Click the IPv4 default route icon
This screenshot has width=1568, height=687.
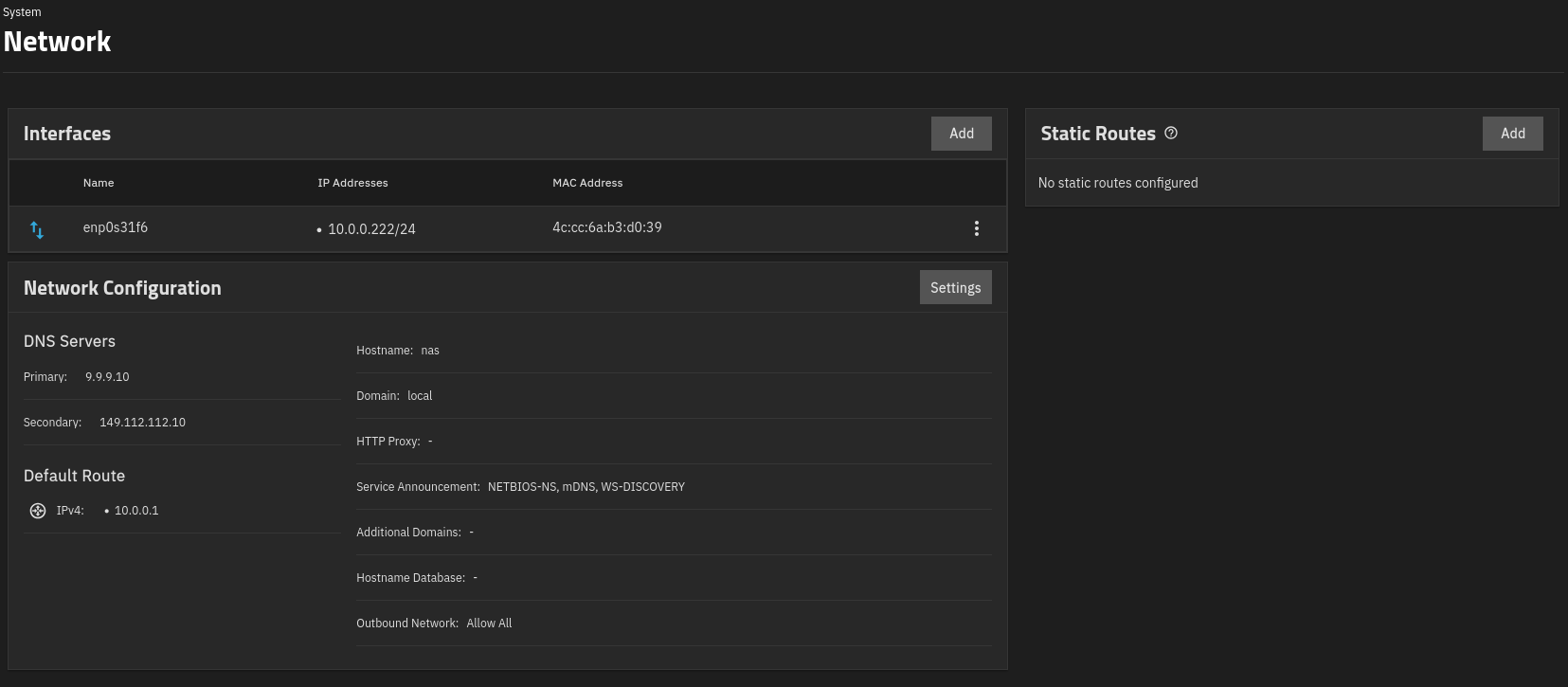tap(38, 511)
